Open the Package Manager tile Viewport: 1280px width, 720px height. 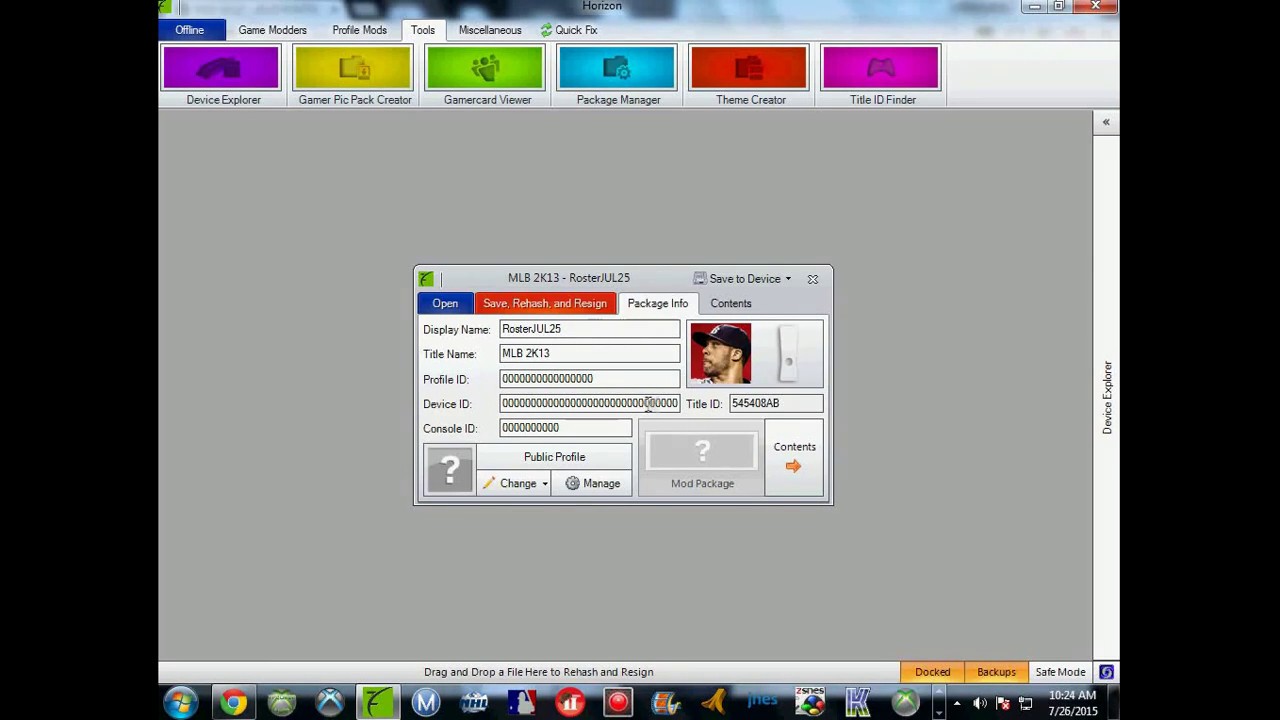click(618, 76)
